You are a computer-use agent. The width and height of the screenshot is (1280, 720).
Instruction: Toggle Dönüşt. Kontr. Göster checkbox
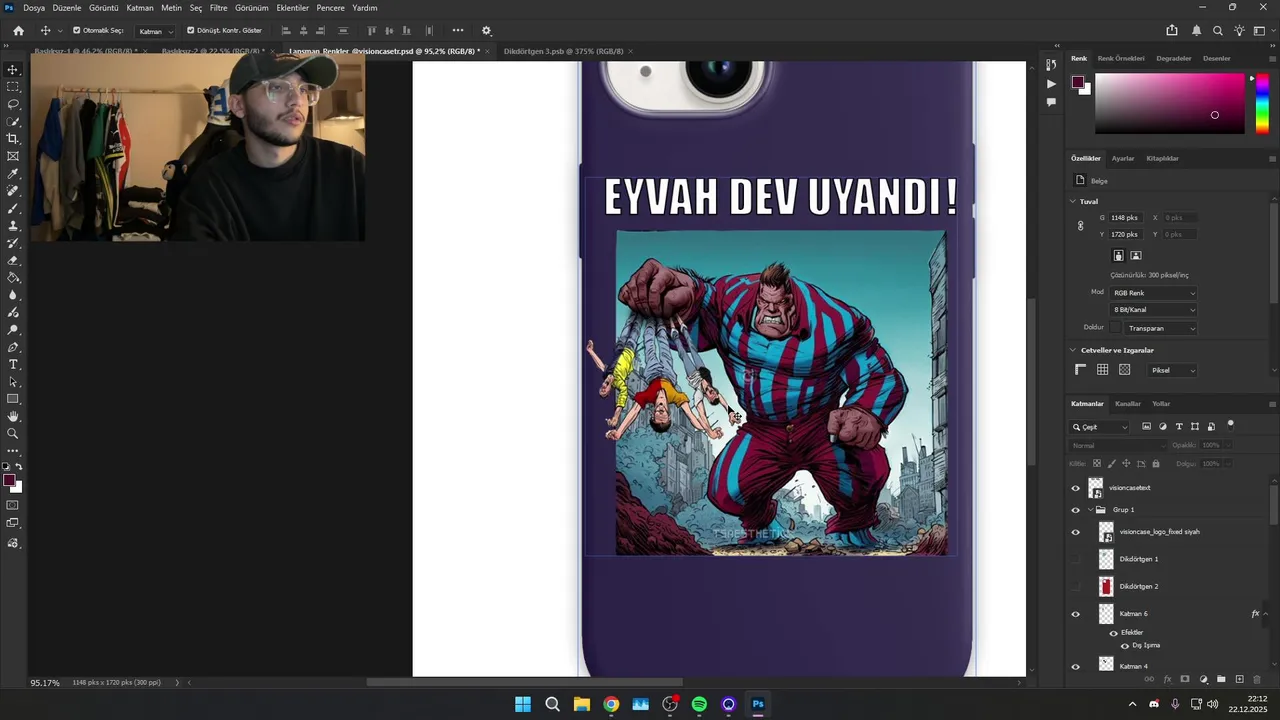pos(191,30)
